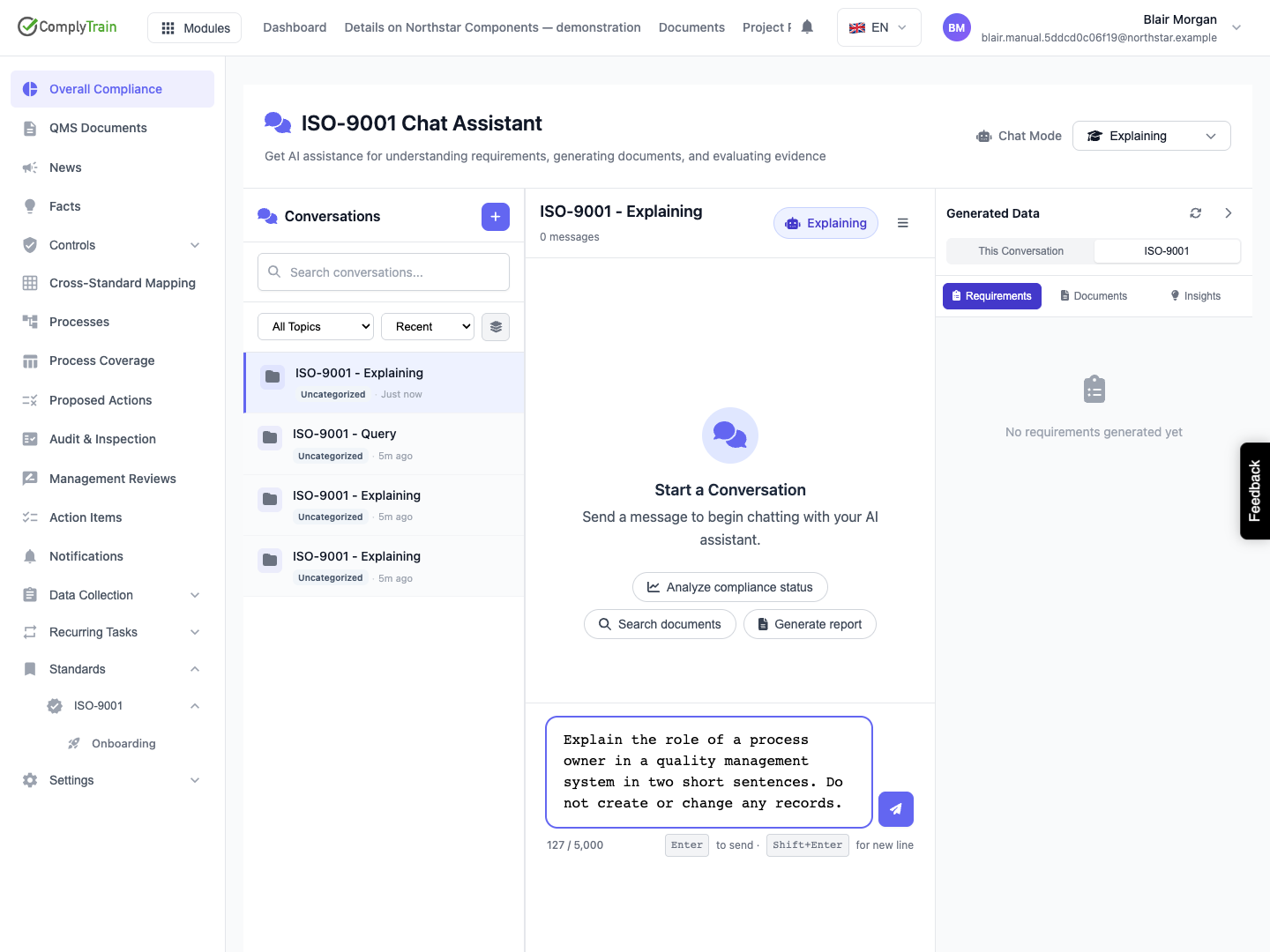Collapse Generated Data panel with arrow
The height and width of the screenshot is (952, 1270).
(1229, 213)
